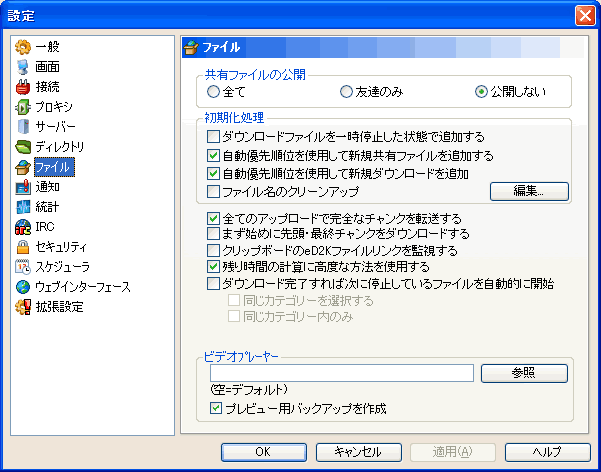Open the サーバー settings page
The height and width of the screenshot is (472, 601).
click(x=56, y=127)
